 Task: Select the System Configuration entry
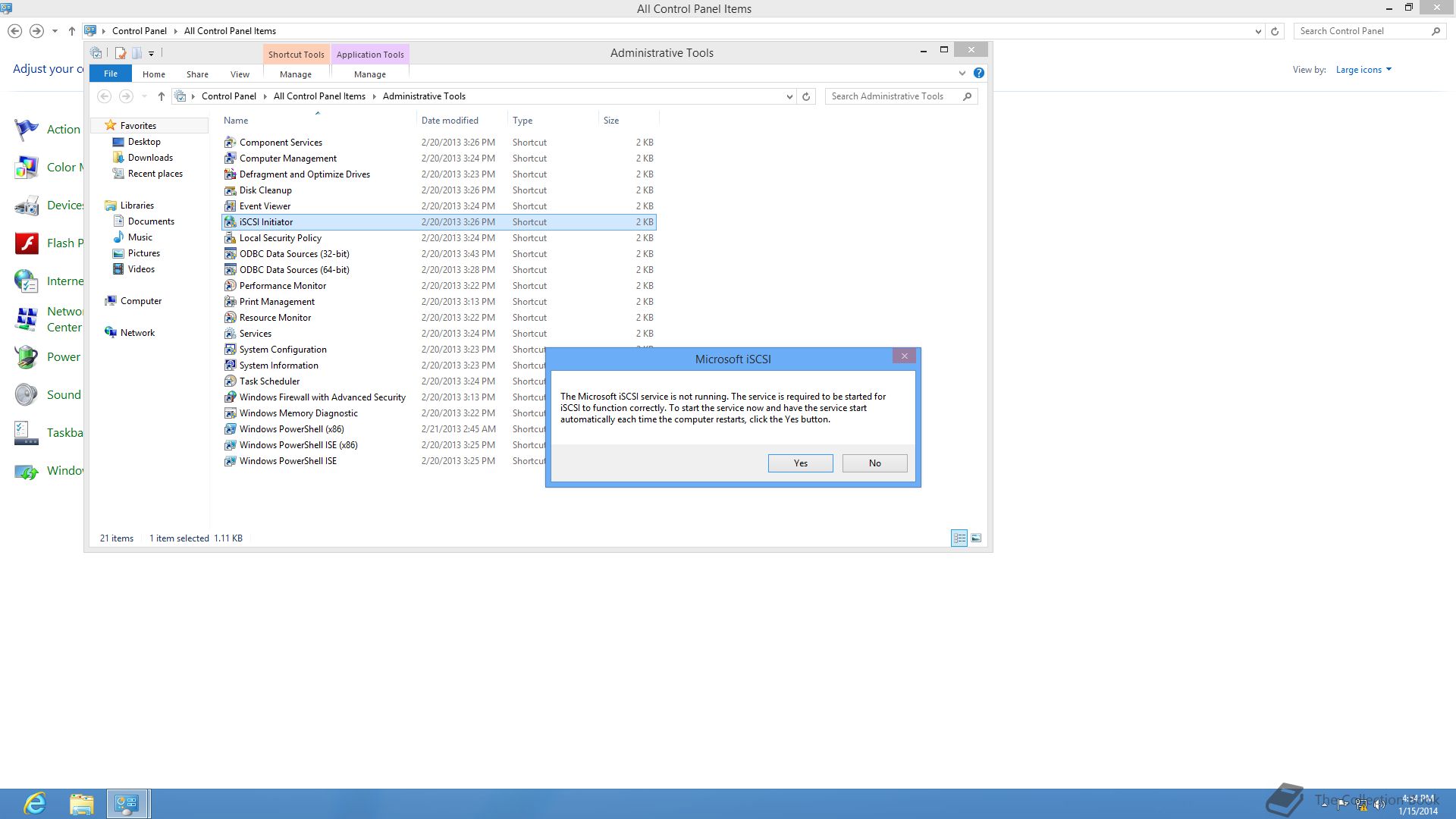(x=283, y=350)
